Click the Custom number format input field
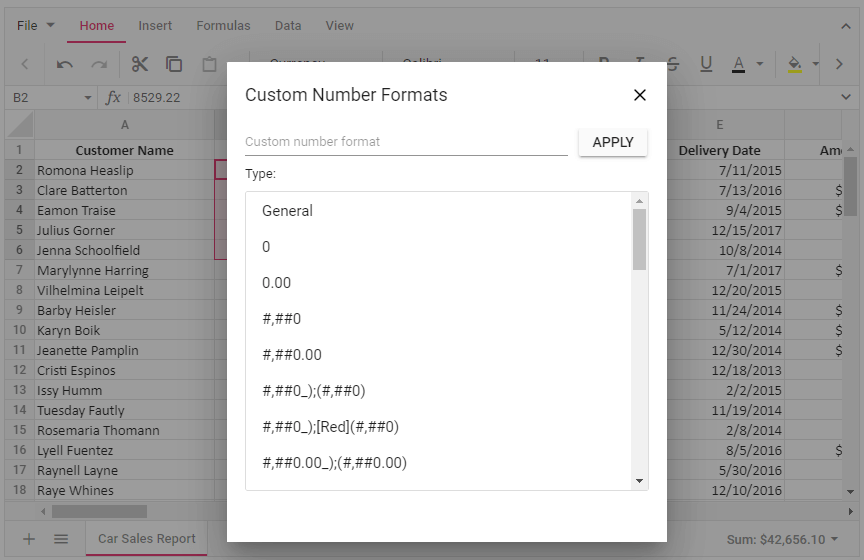864x560 pixels. (406, 142)
